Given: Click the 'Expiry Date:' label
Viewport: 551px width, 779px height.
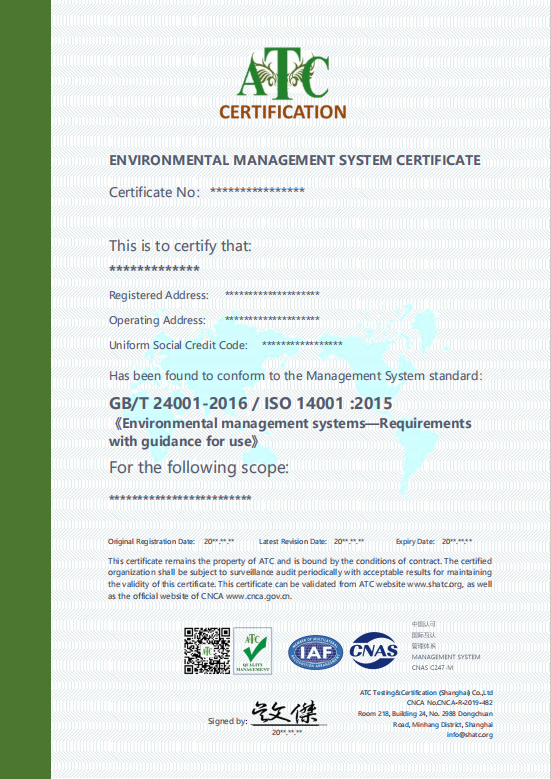Looking at the screenshot, I should click(415, 542).
